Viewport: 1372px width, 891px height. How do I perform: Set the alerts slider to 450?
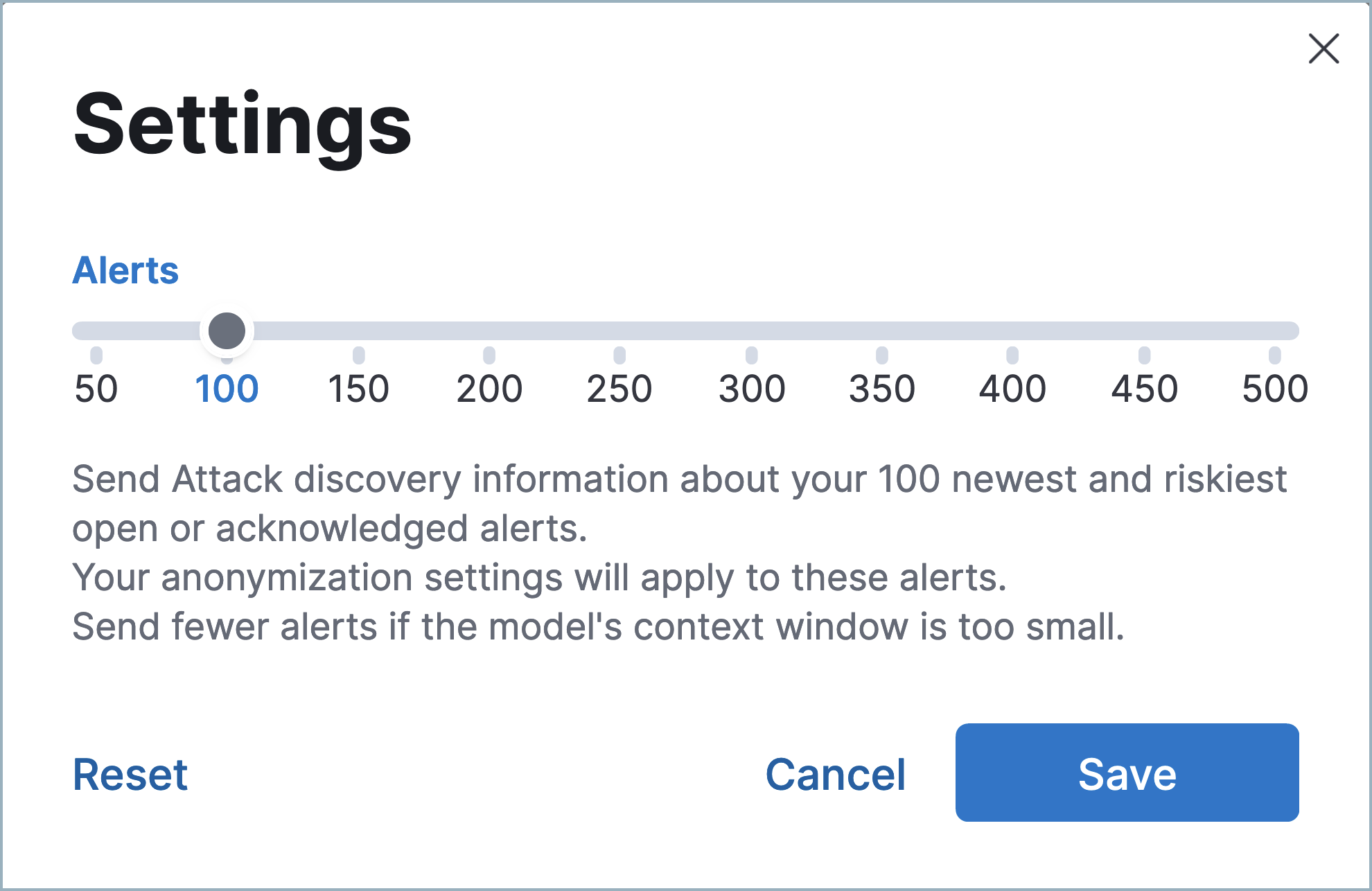tap(1144, 330)
